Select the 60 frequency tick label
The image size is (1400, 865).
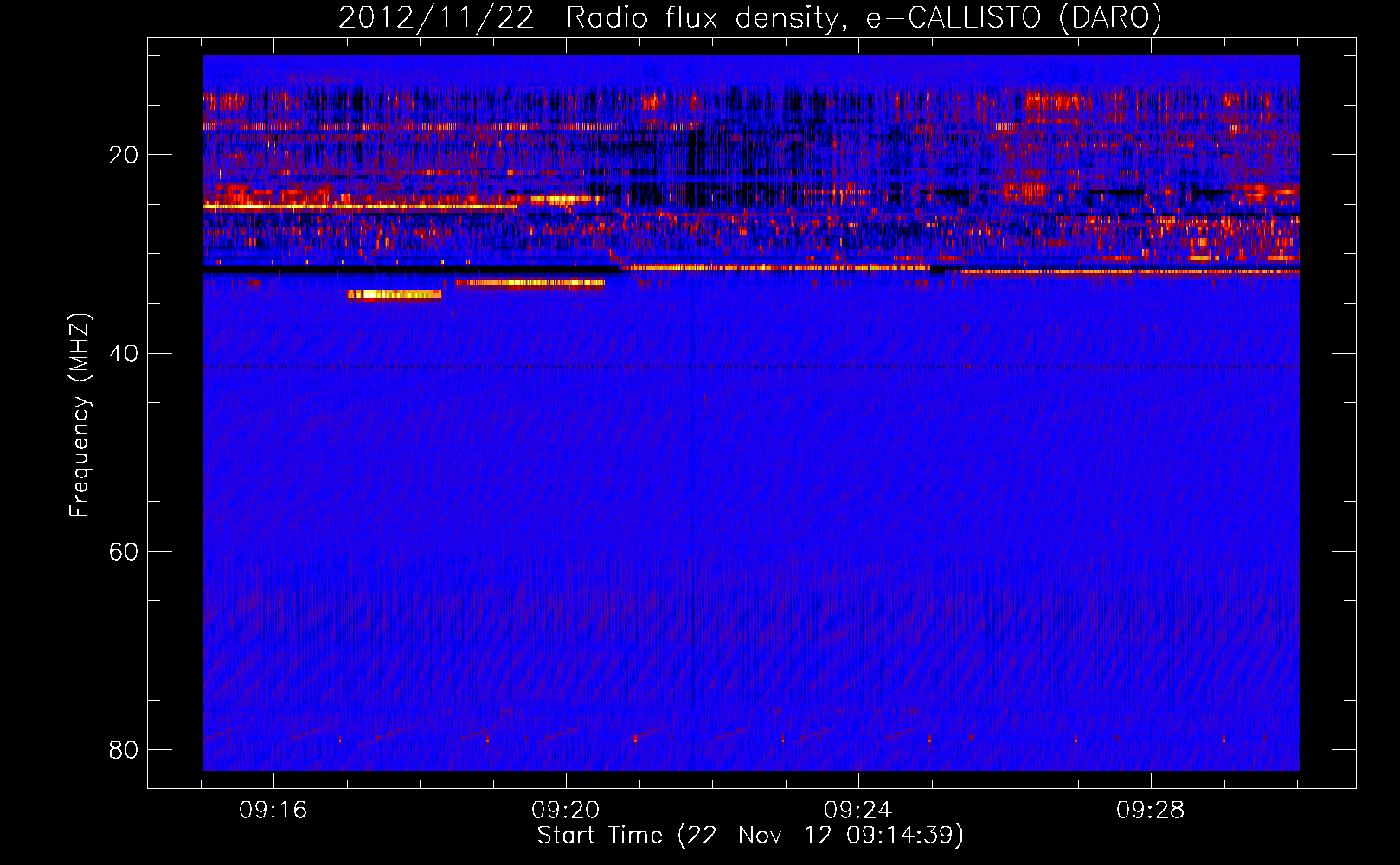(x=124, y=551)
